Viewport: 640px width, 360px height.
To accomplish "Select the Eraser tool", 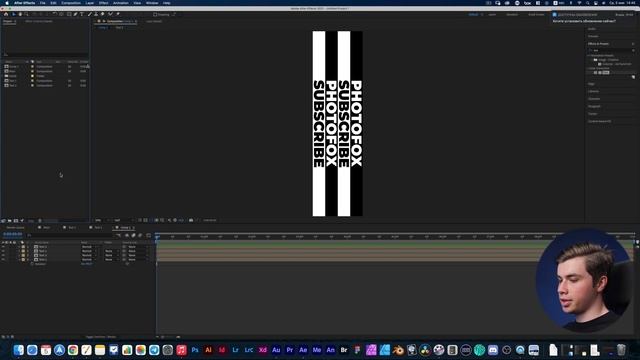I will point(102,14).
